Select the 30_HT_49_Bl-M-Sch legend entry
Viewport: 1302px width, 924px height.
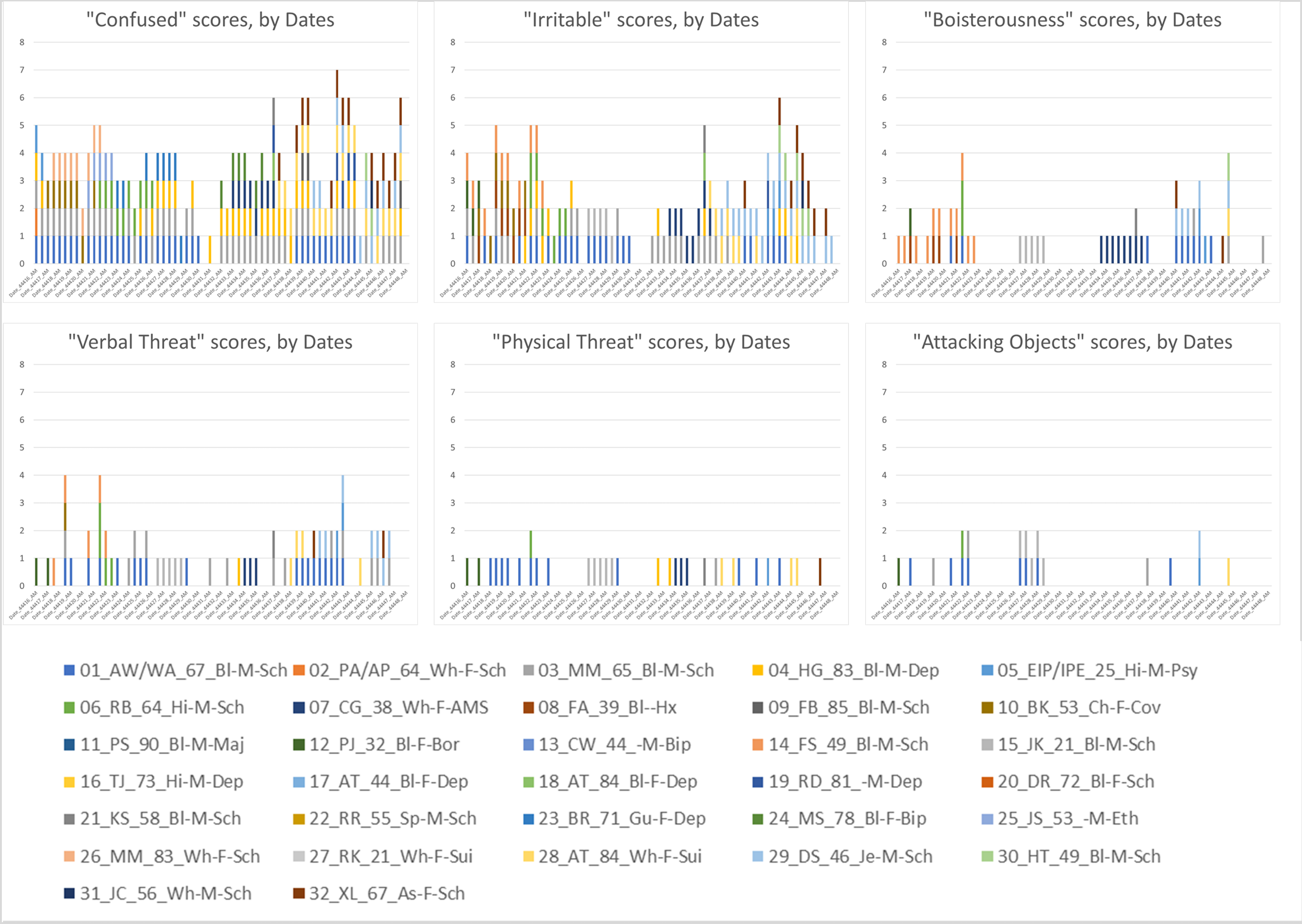tap(1078, 856)
